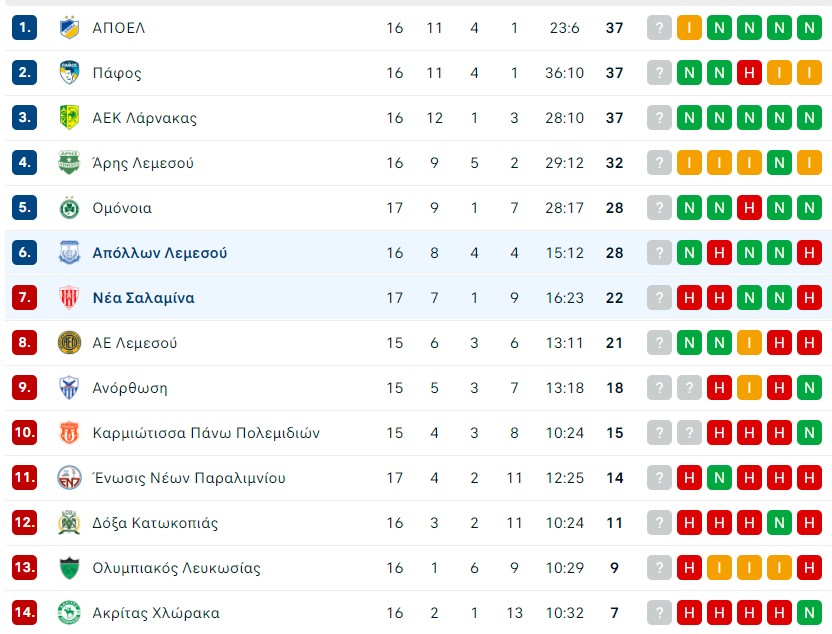Click the grey upcoming-match badge for ΑΠΟΕΛ

pyautogui.click(x=659, y=28)
